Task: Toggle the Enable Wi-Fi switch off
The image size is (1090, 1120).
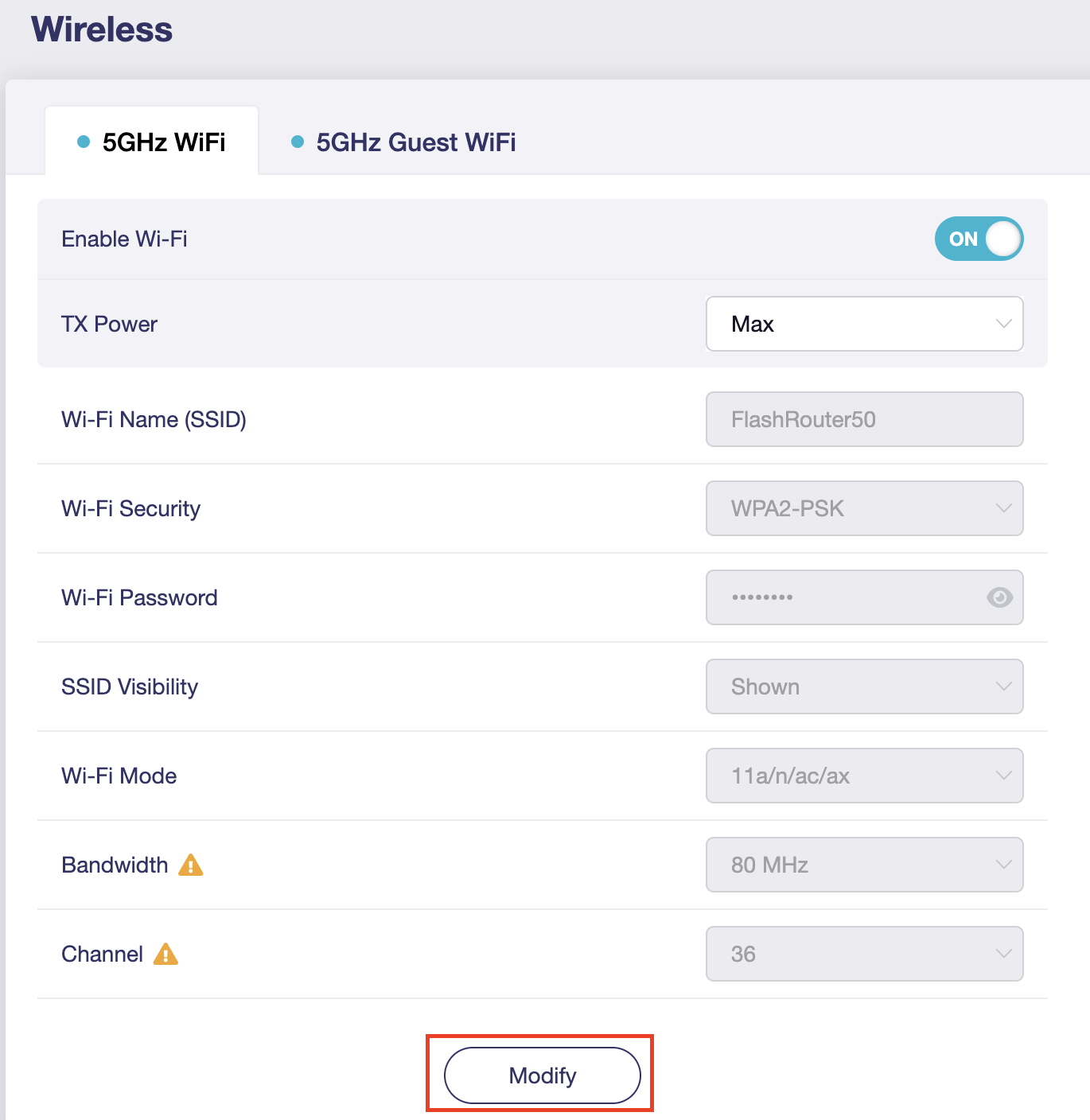Action: point(979,239)
